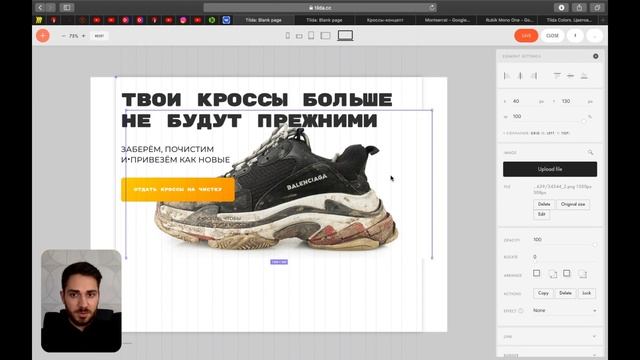This screenshot has width=640, height=360.
Task: Click the orange add element plus button
Action: 42,36
